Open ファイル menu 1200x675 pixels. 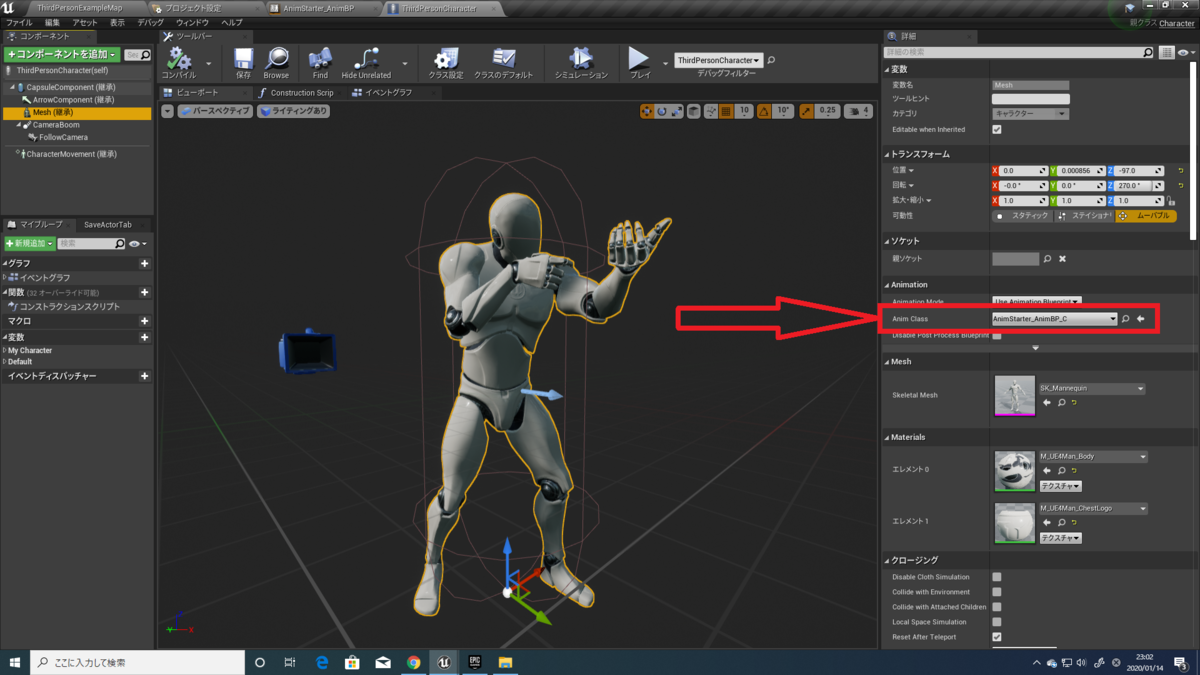pyautogui.click(x=19, y=22)
